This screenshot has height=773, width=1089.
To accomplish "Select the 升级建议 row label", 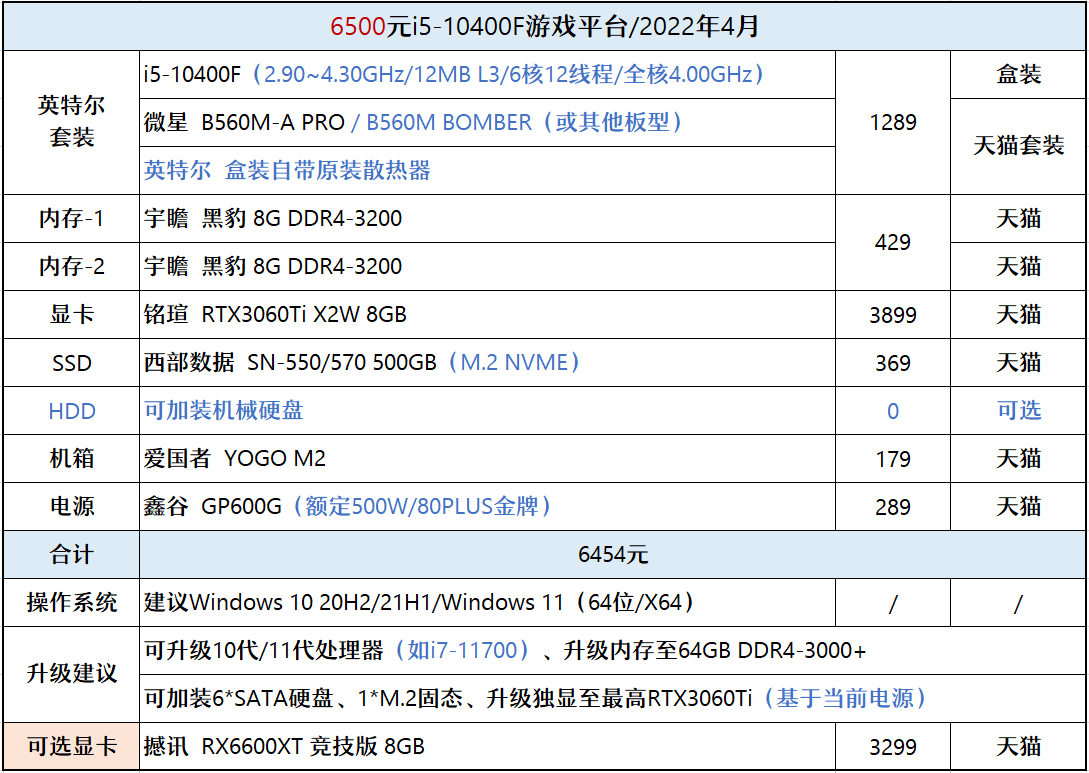I will (72, 675).
